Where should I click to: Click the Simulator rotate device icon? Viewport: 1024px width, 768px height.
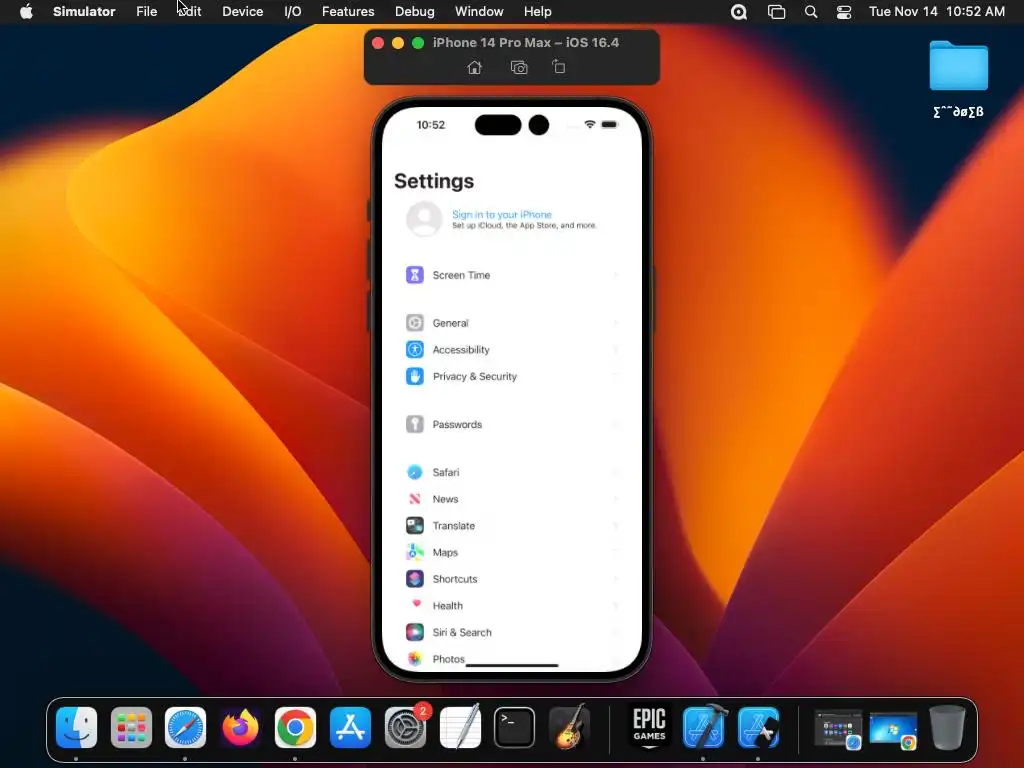(558, 67)
